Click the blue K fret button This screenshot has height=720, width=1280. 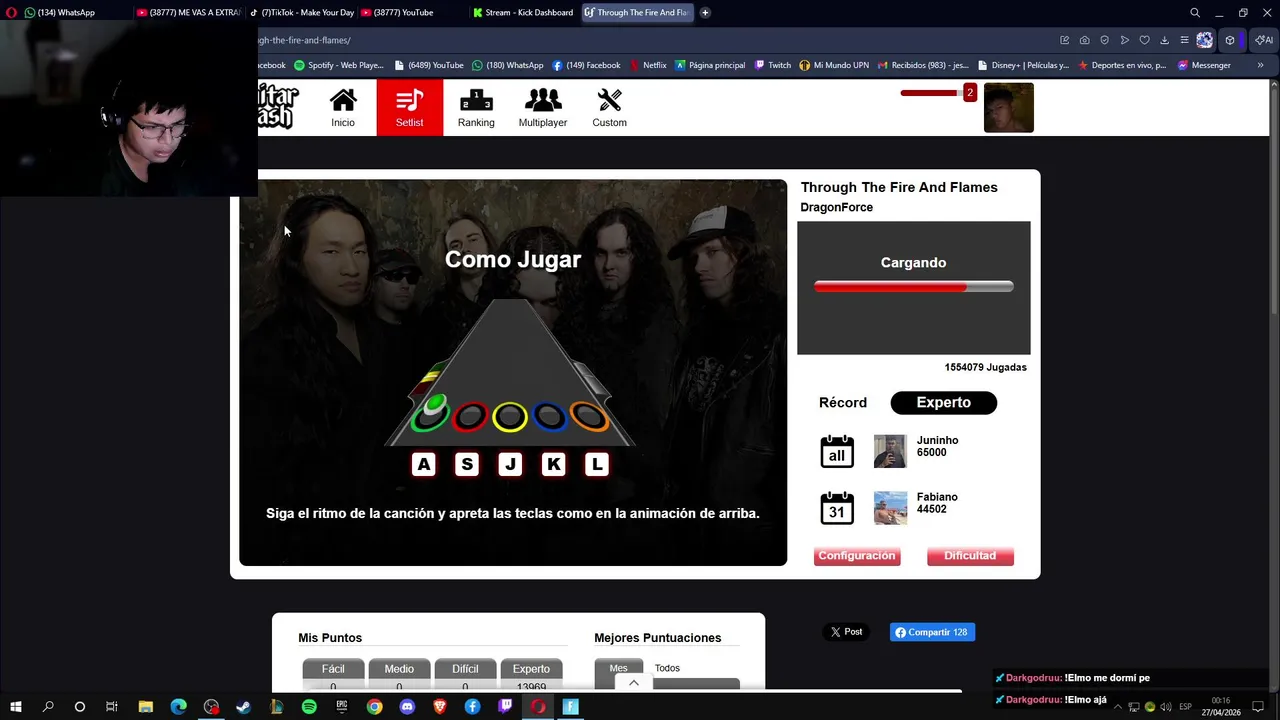tap(550, 416)
